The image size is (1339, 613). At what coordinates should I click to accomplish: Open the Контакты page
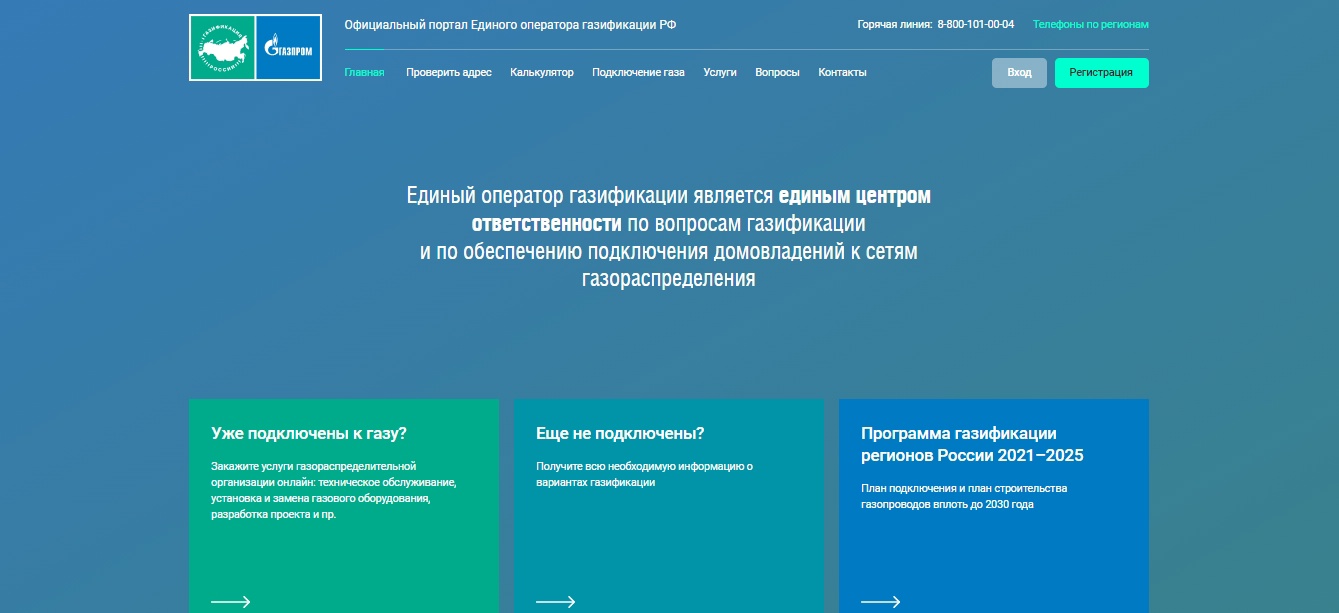point(842,72)
